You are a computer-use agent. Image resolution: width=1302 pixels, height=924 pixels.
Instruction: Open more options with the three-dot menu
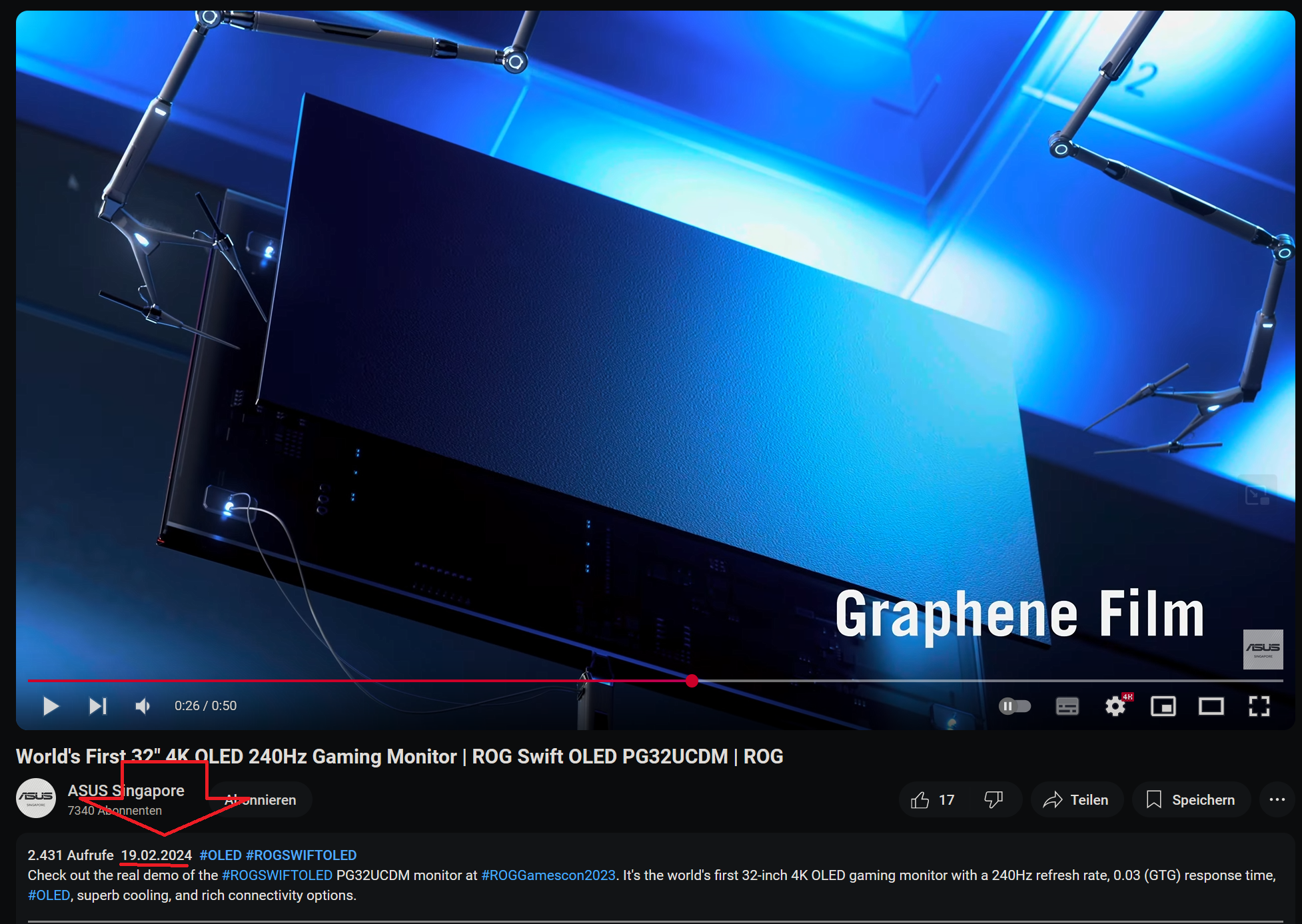tap(1277, 799)
